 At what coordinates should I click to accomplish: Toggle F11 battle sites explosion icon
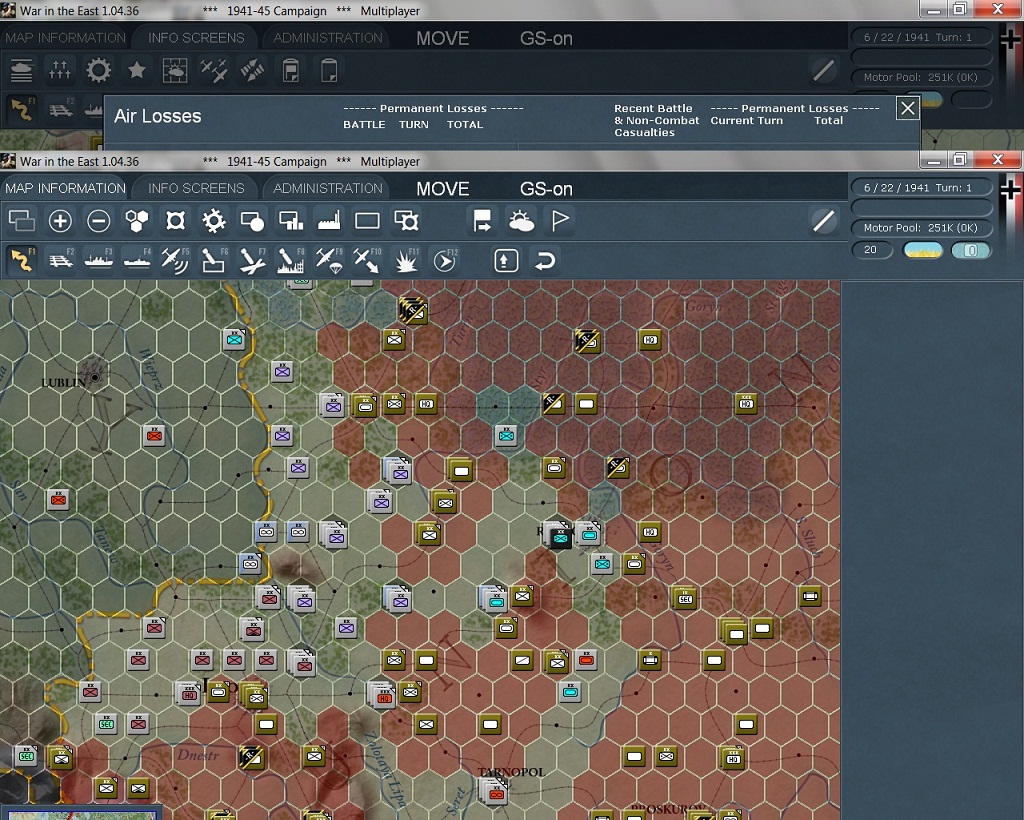(406, 260)
